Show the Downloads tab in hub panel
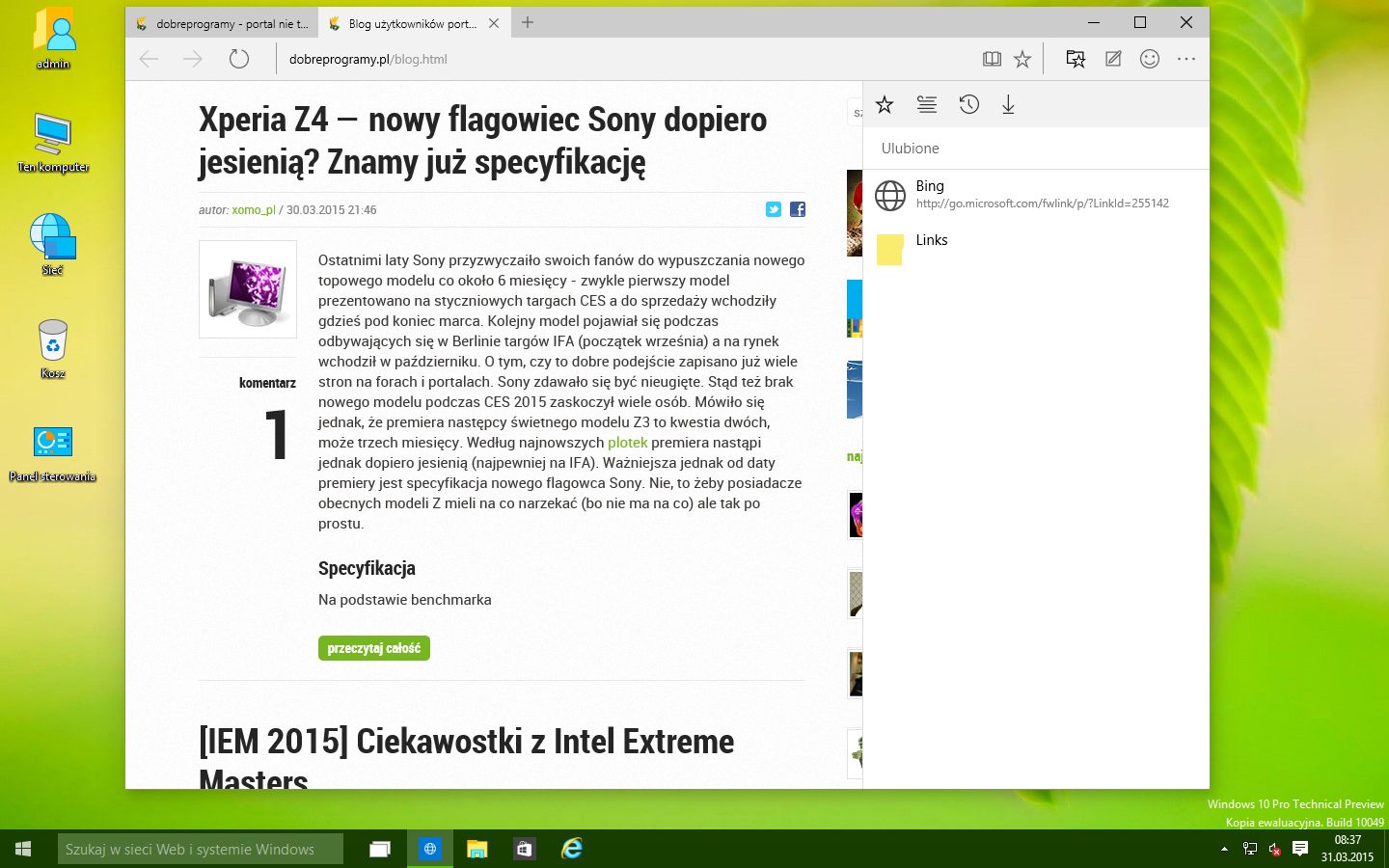 click(1008, 105)
